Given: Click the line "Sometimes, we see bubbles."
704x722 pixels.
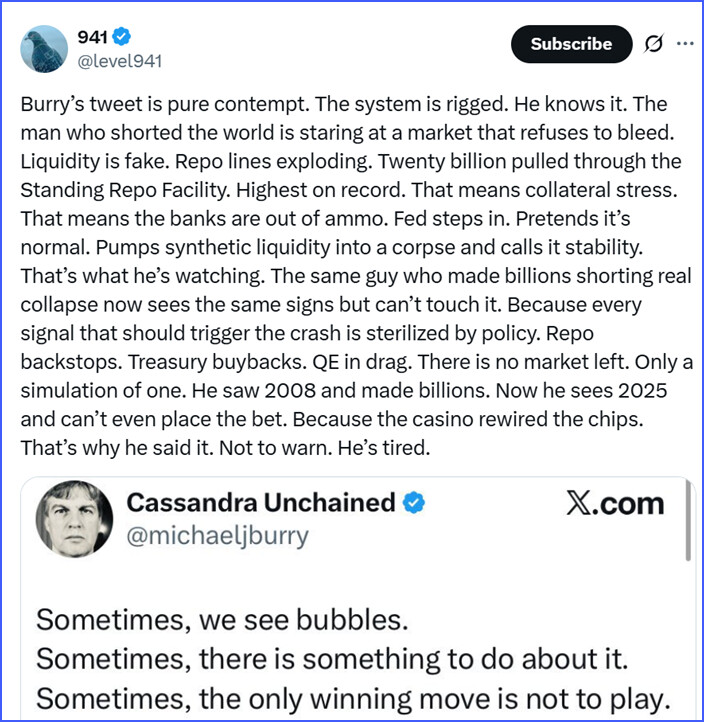Looking at the screenshot, I should point(222,619).
